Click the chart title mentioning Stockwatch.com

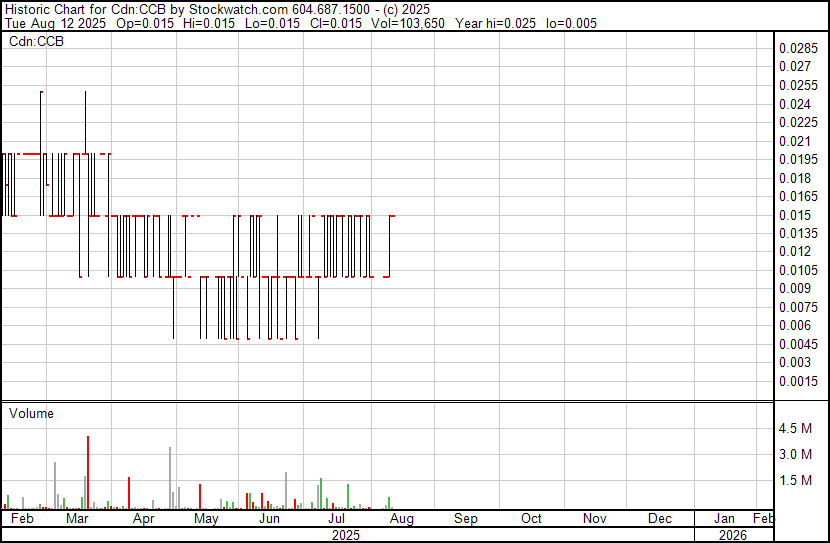[218, 9]
